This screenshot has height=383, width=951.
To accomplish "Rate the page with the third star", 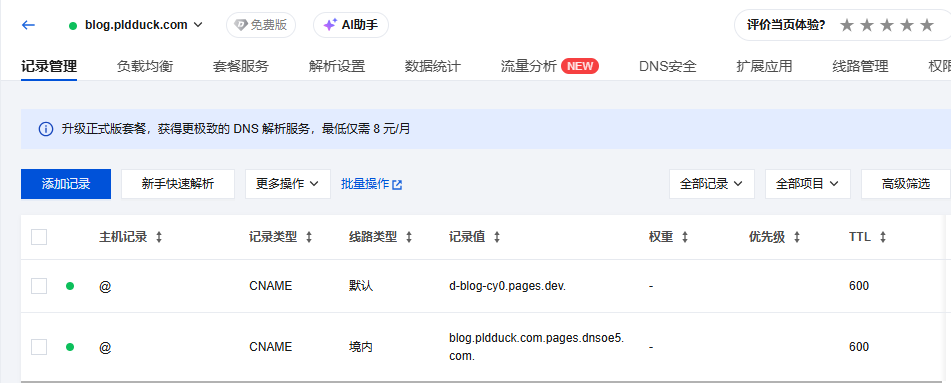I will point(887,25).
